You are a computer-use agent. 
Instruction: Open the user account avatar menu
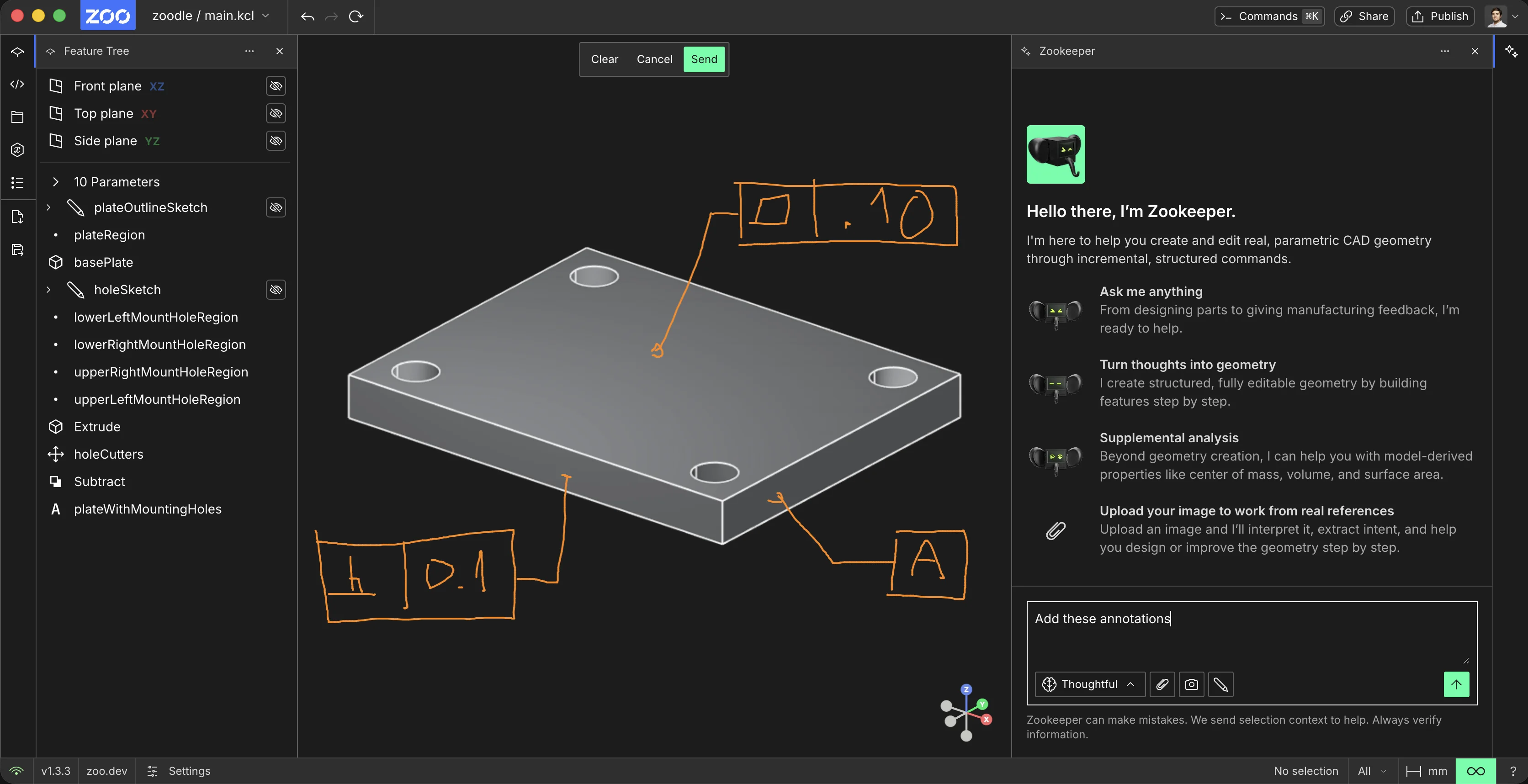(x=1502, y=16)
